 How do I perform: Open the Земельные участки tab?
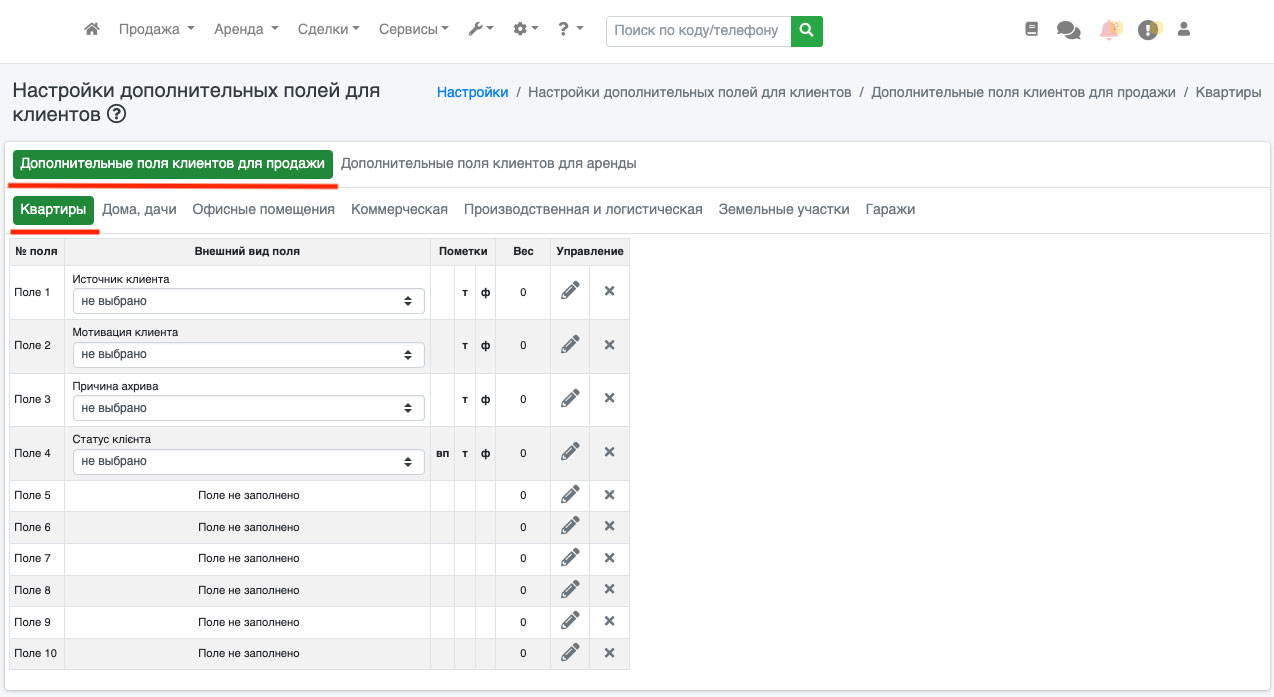click(783, 209)
